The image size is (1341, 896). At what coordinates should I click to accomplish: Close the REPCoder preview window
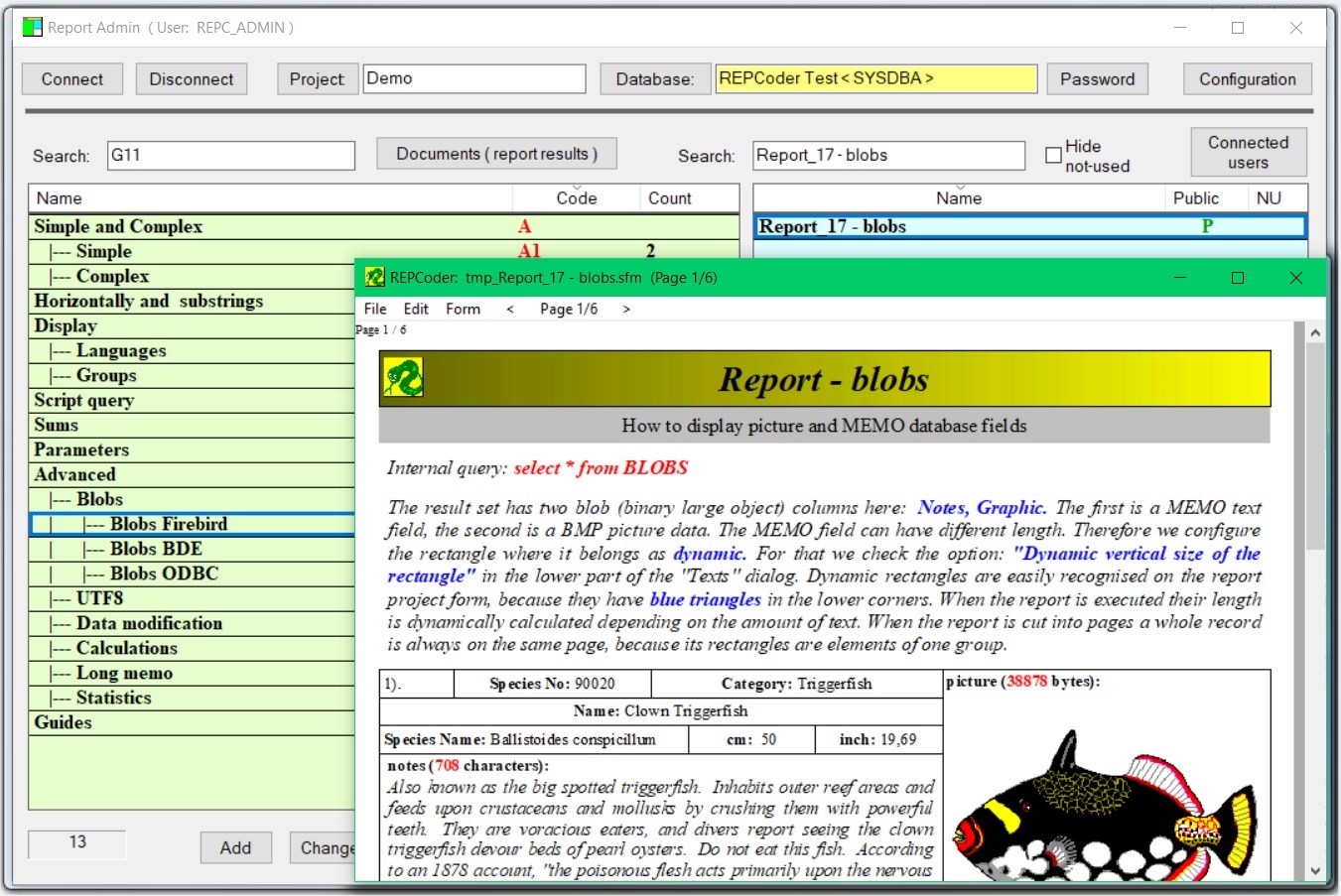(1295, 278)
